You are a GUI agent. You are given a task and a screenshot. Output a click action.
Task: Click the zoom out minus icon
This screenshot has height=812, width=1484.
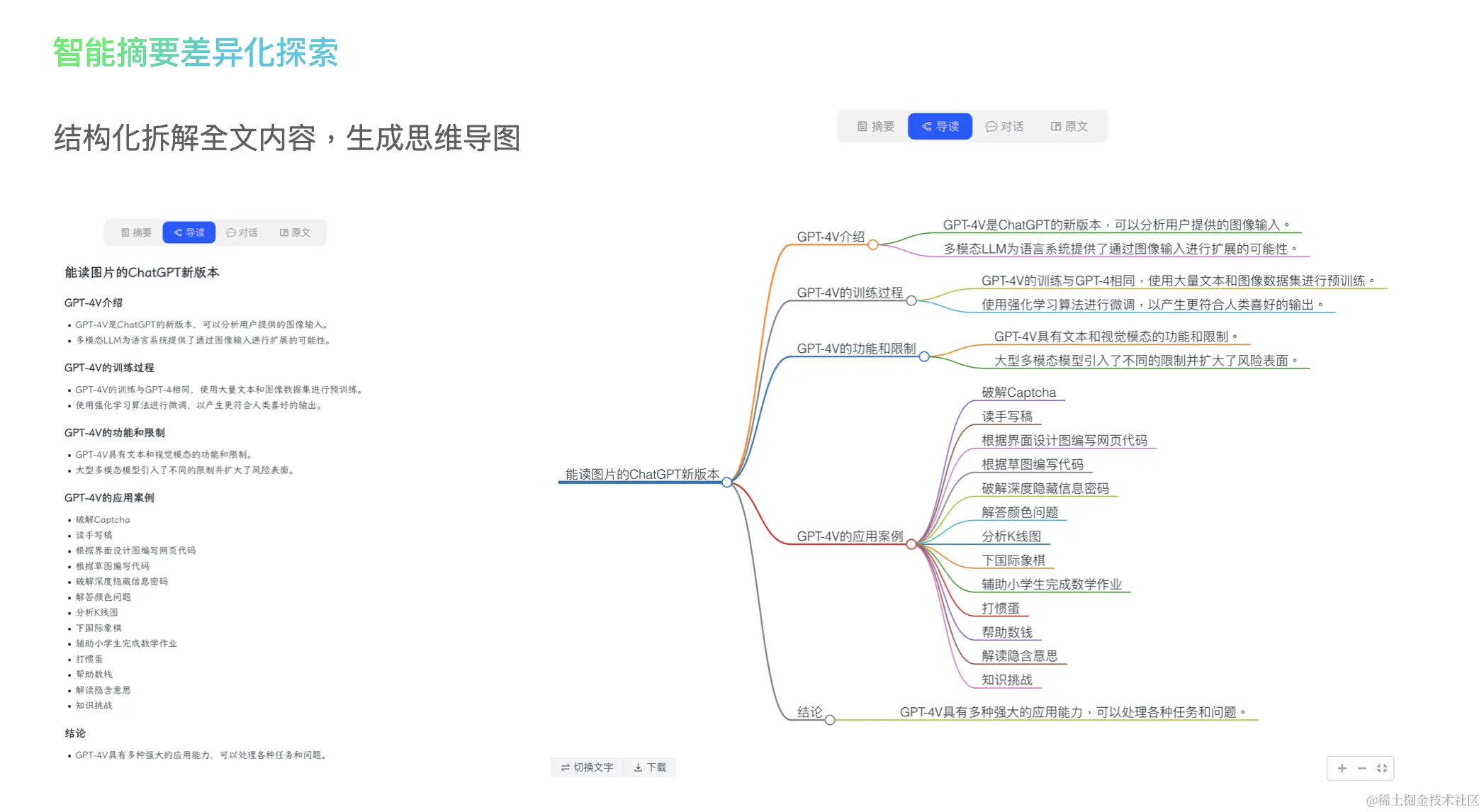coord(1361,768)
